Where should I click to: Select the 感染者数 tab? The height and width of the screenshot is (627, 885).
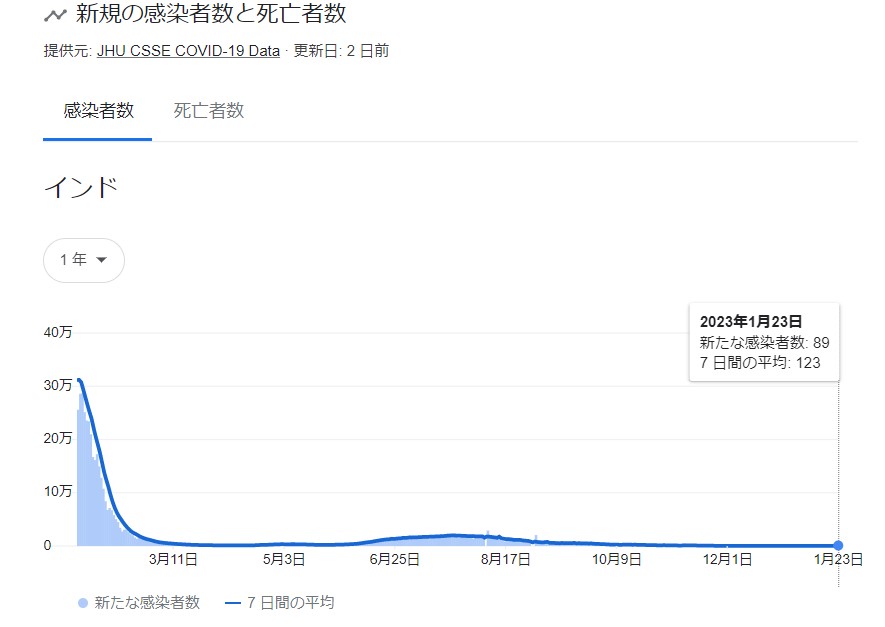click(98, 111)
